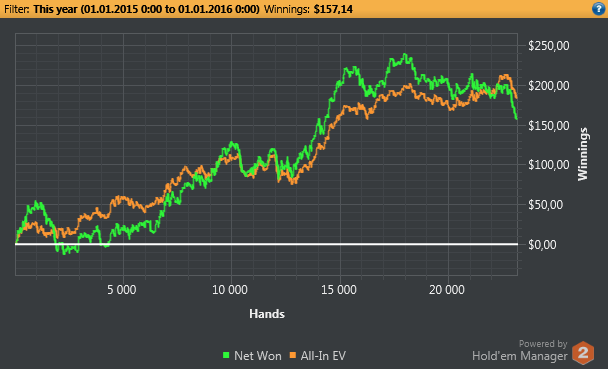Click the Powered by text
This screenshot has height=369, width=608.
543,344
